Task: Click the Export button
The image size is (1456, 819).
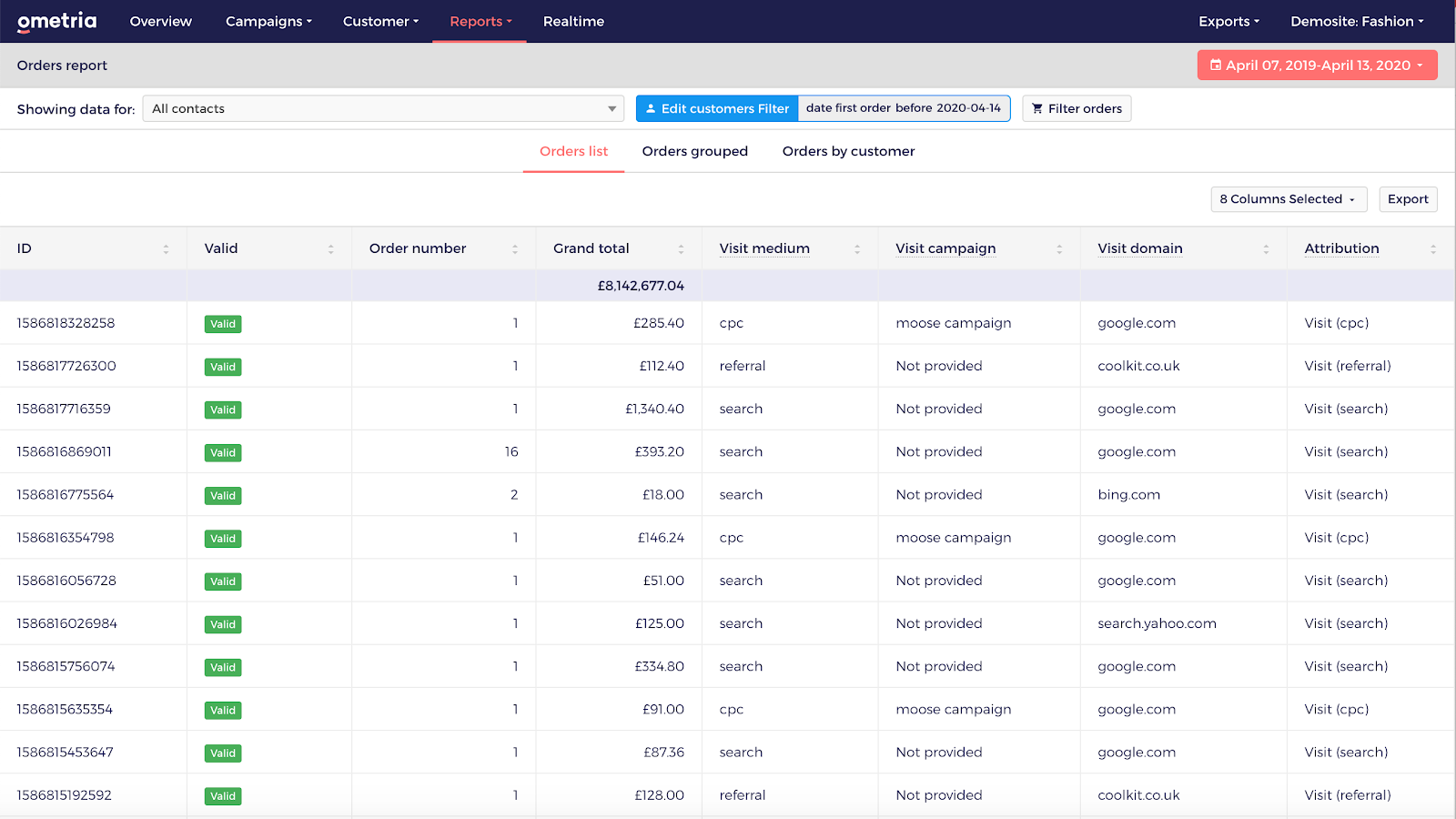Action: (1408, 198)
